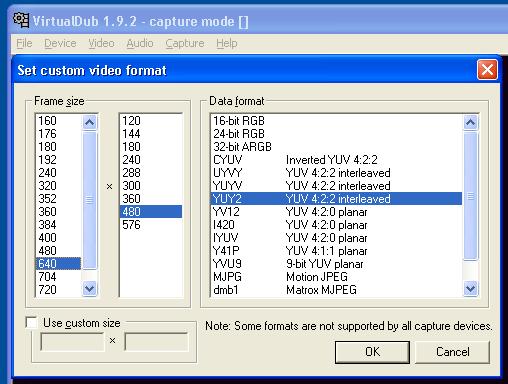Select the IYUV planar format
Viewport: 508px width, 384px height.
337,238
